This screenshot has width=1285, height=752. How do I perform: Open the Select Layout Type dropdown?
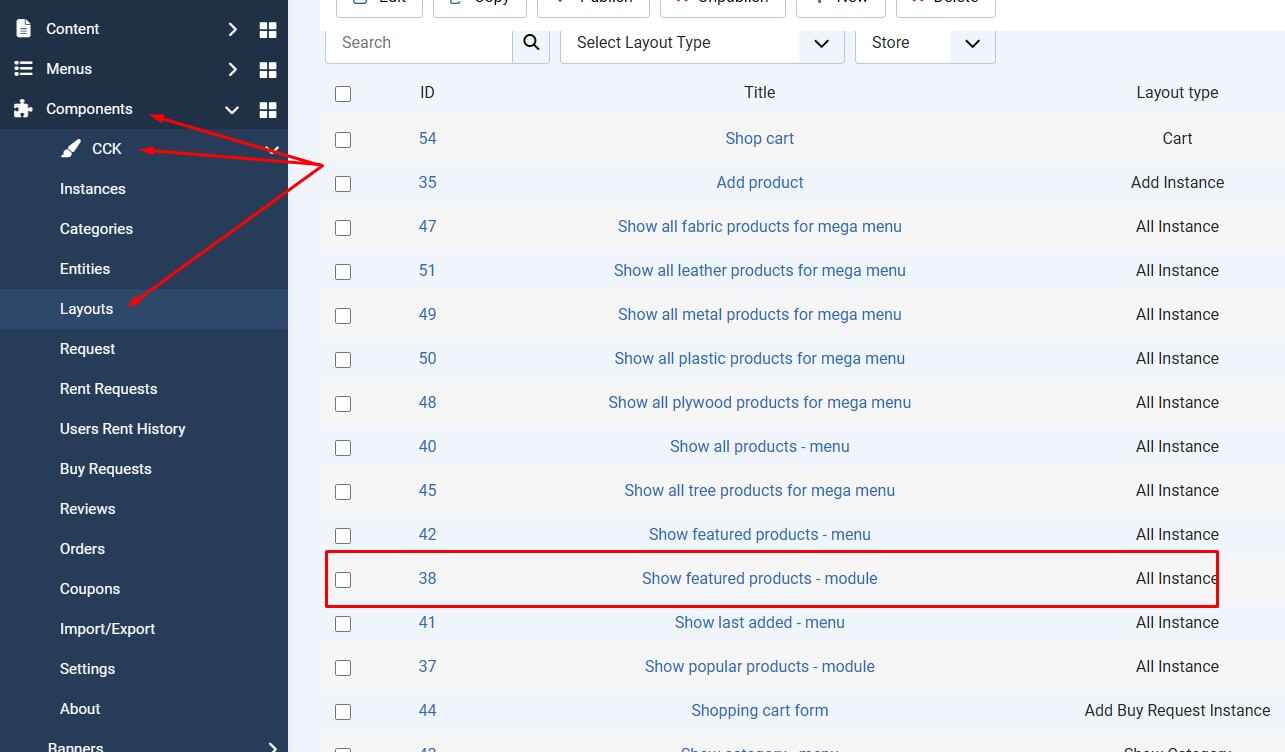pos(702,43)
